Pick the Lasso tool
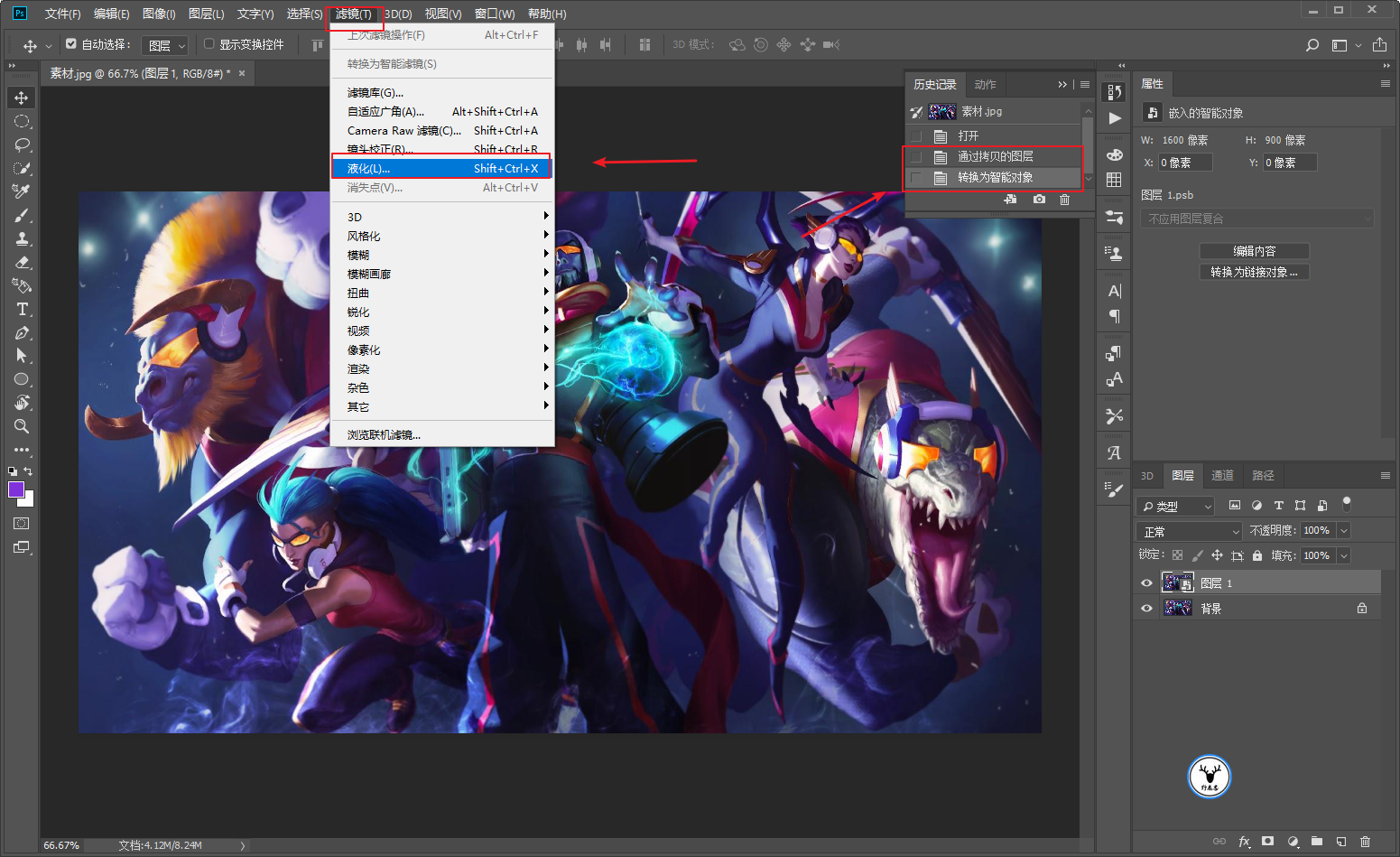 click(22, 144)
